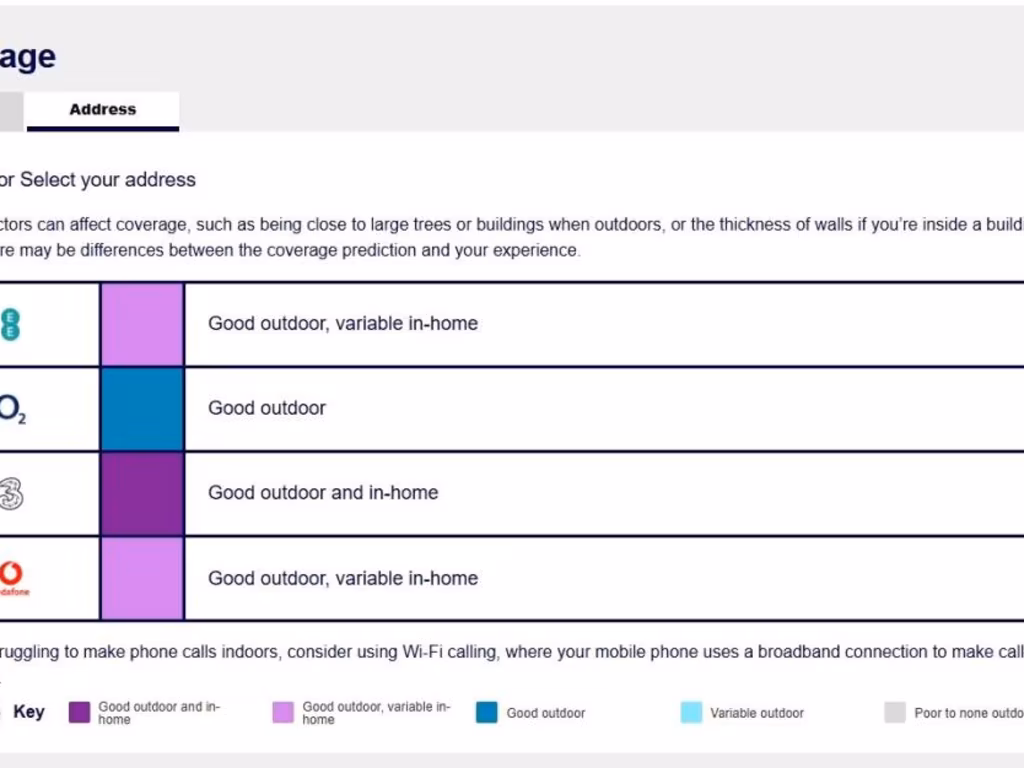The image size is (1024, 768).
Task: Click the Select your address heading
Action: pyautogui.click(x=100, y=180)
